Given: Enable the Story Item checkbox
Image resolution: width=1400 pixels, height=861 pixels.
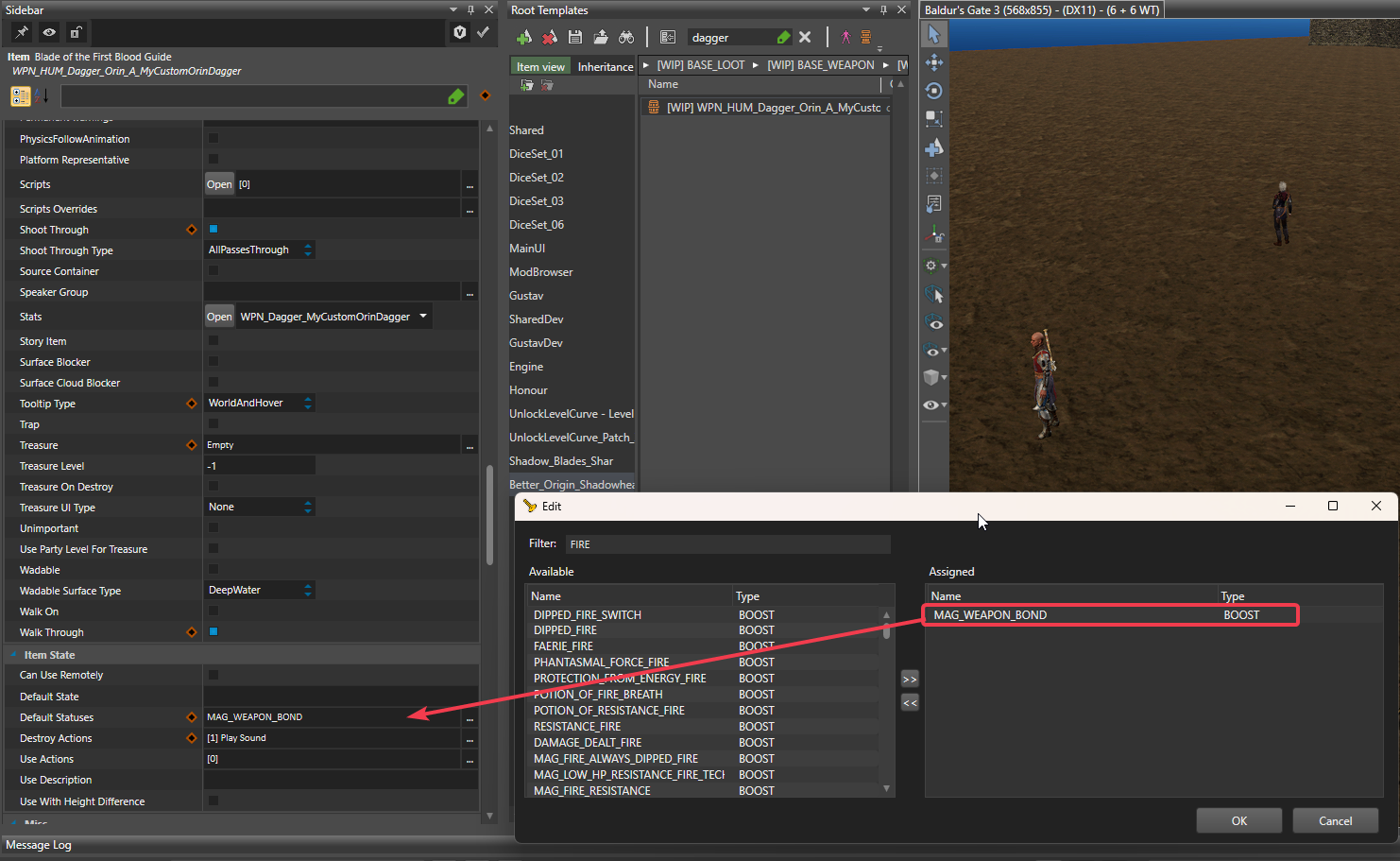Looking at the screenshot, I should click(213, 340).
